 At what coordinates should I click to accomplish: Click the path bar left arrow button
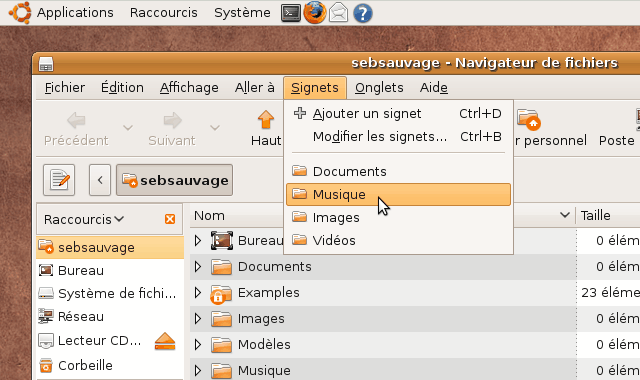click(100, 180)
